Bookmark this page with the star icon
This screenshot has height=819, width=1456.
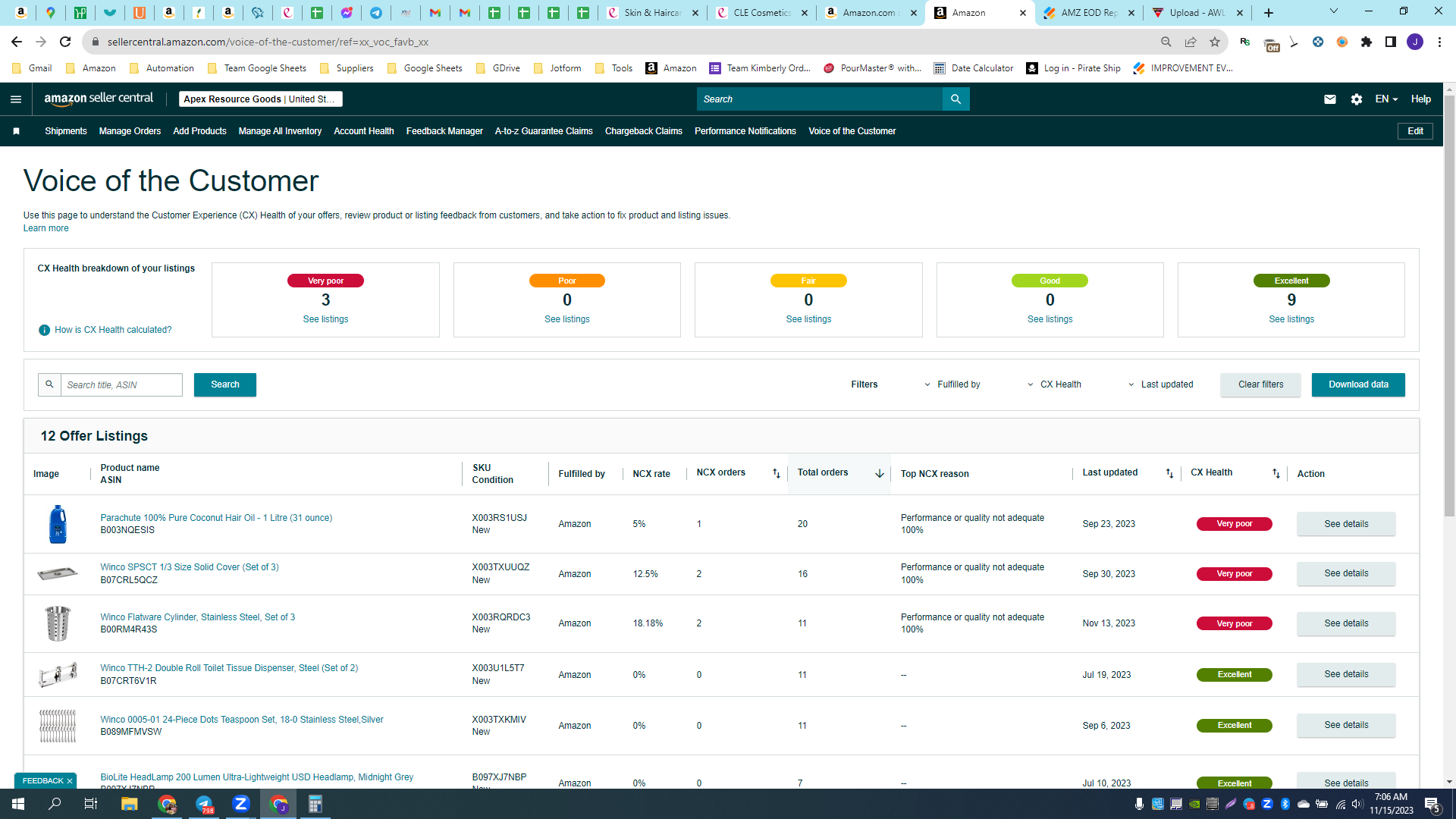pyautogui.click(x=1215, y=42)
